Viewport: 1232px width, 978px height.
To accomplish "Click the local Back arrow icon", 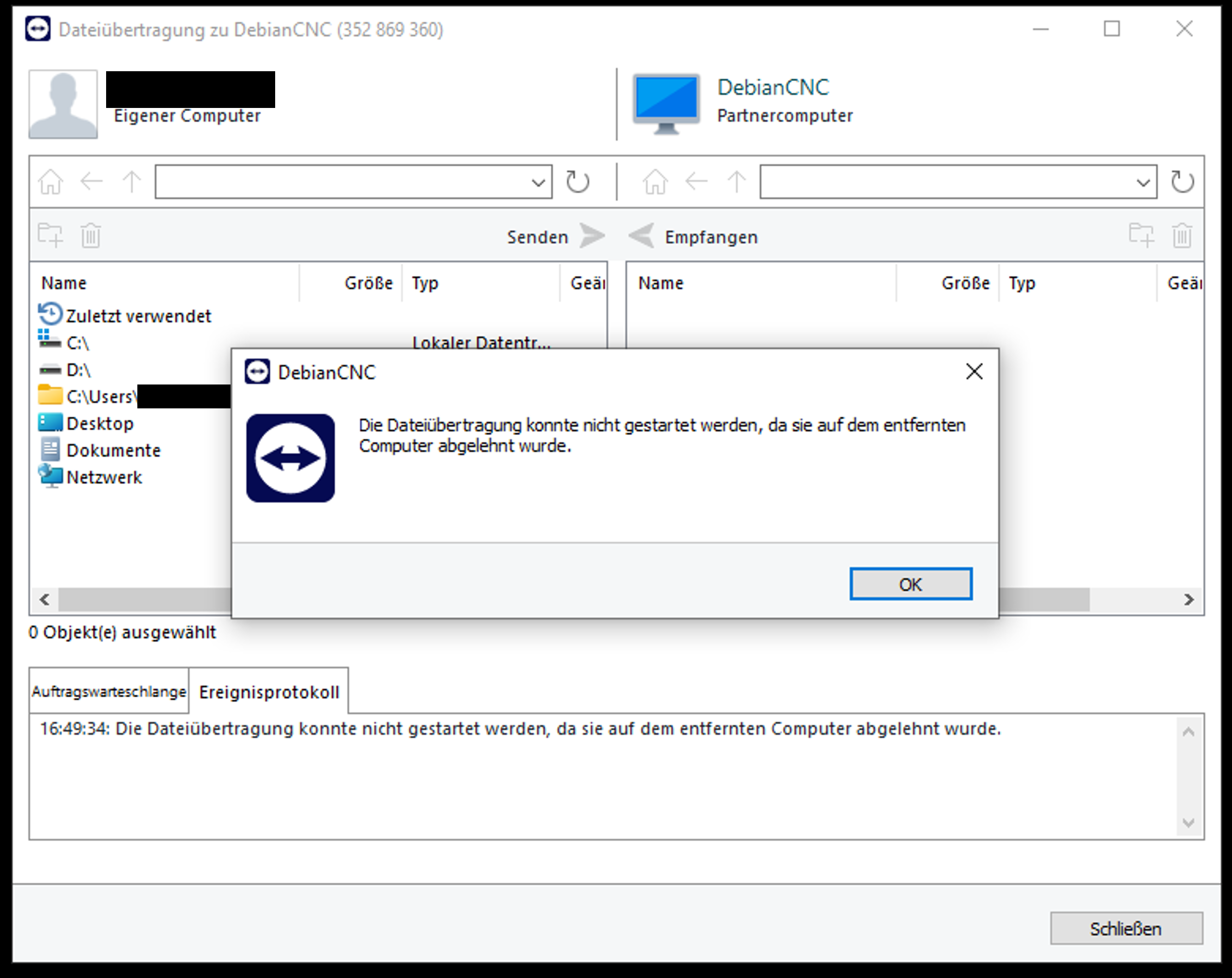I will [91, 182].
